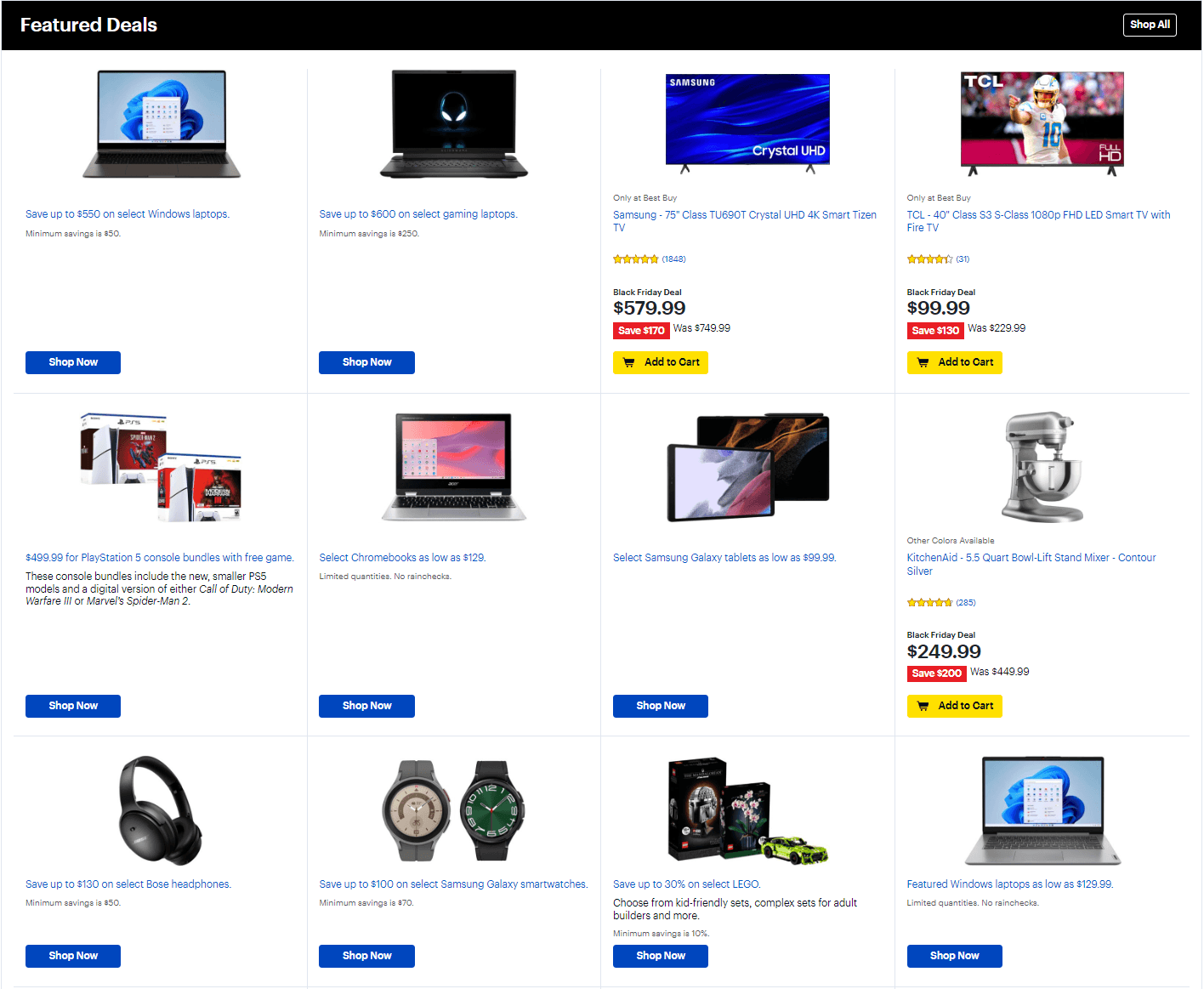Open 'Save up to $550 on select Windows laptops' link
1204x989 pixels.
pyautogui.click(x=128, y=214)
